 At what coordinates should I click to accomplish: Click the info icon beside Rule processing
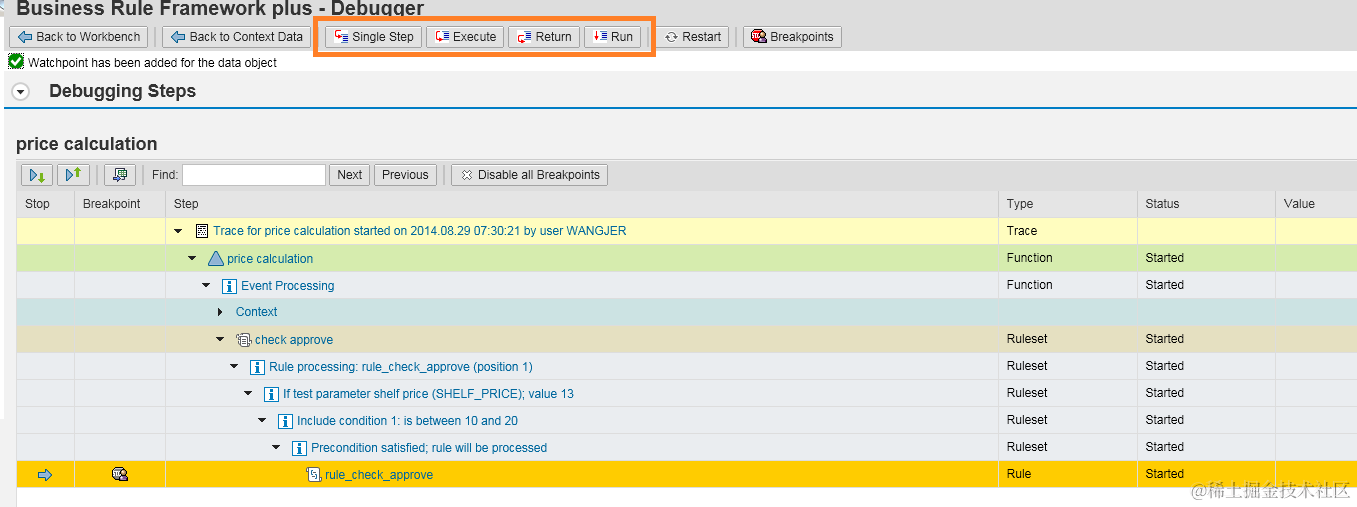pyautogui.click(x=257, y=367)
